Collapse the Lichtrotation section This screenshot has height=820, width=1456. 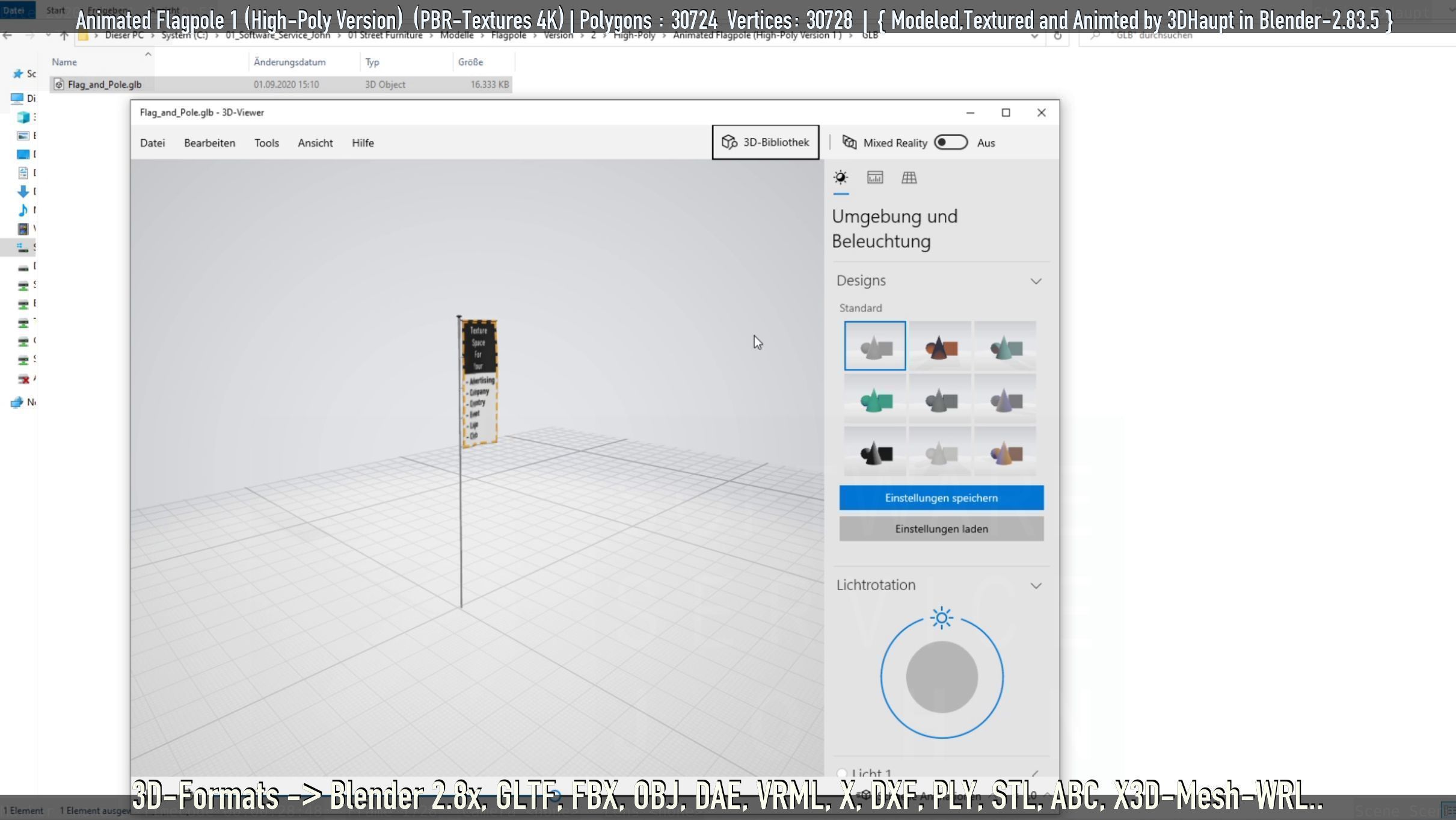click(1036, 585)
